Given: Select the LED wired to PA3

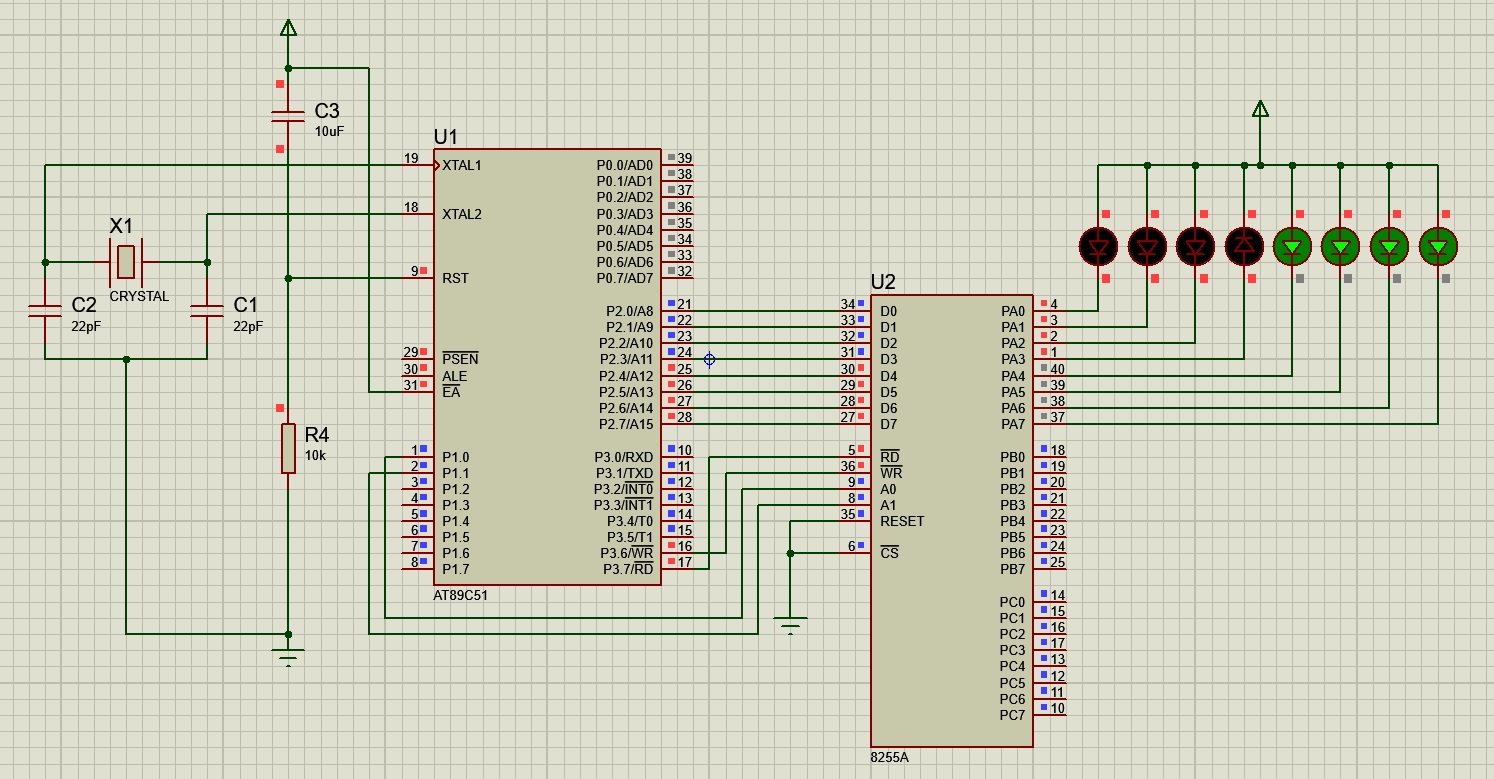Looking at the screenshot, I should (1244, 245).
